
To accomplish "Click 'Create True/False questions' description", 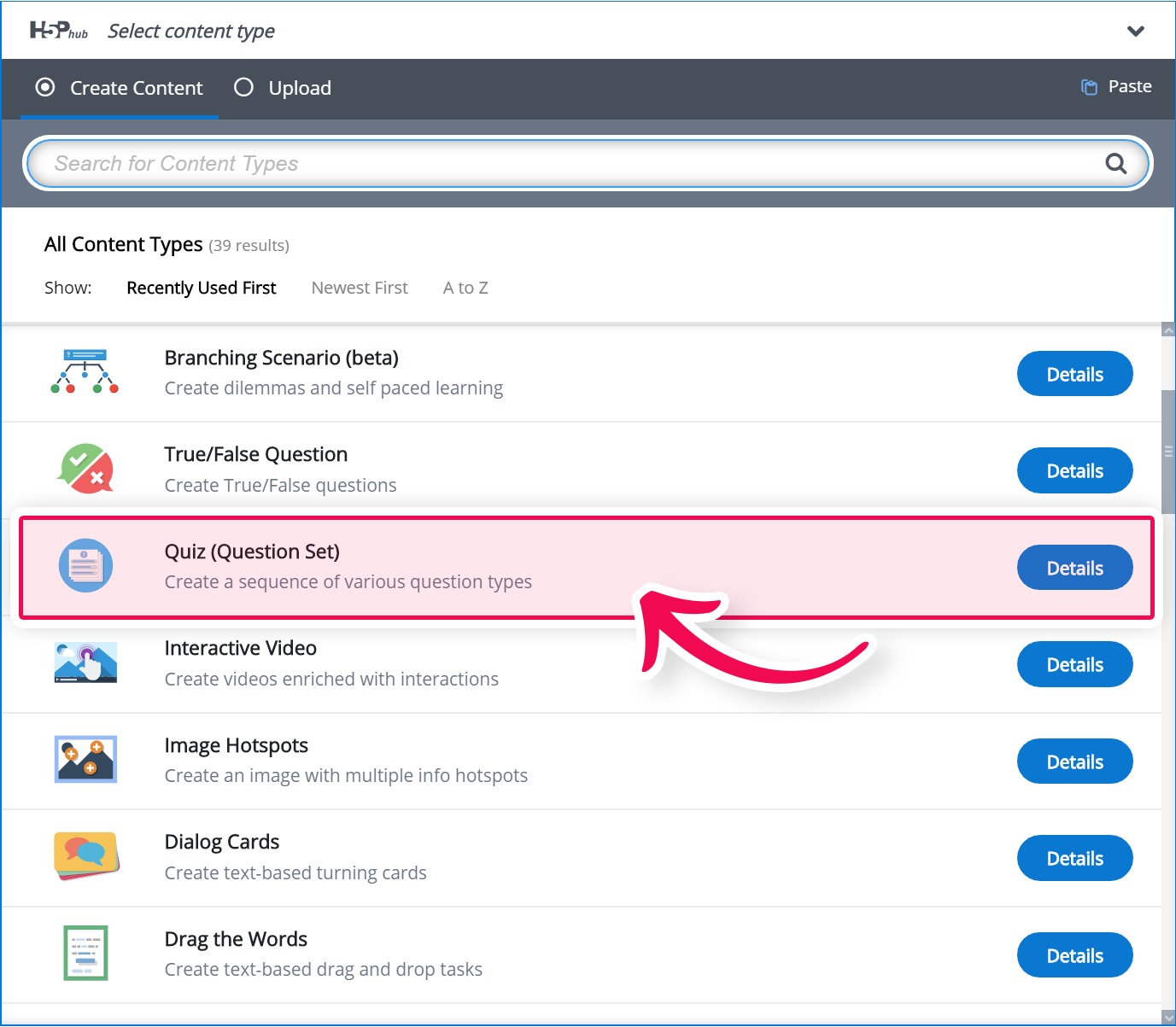I will point(280,486).
